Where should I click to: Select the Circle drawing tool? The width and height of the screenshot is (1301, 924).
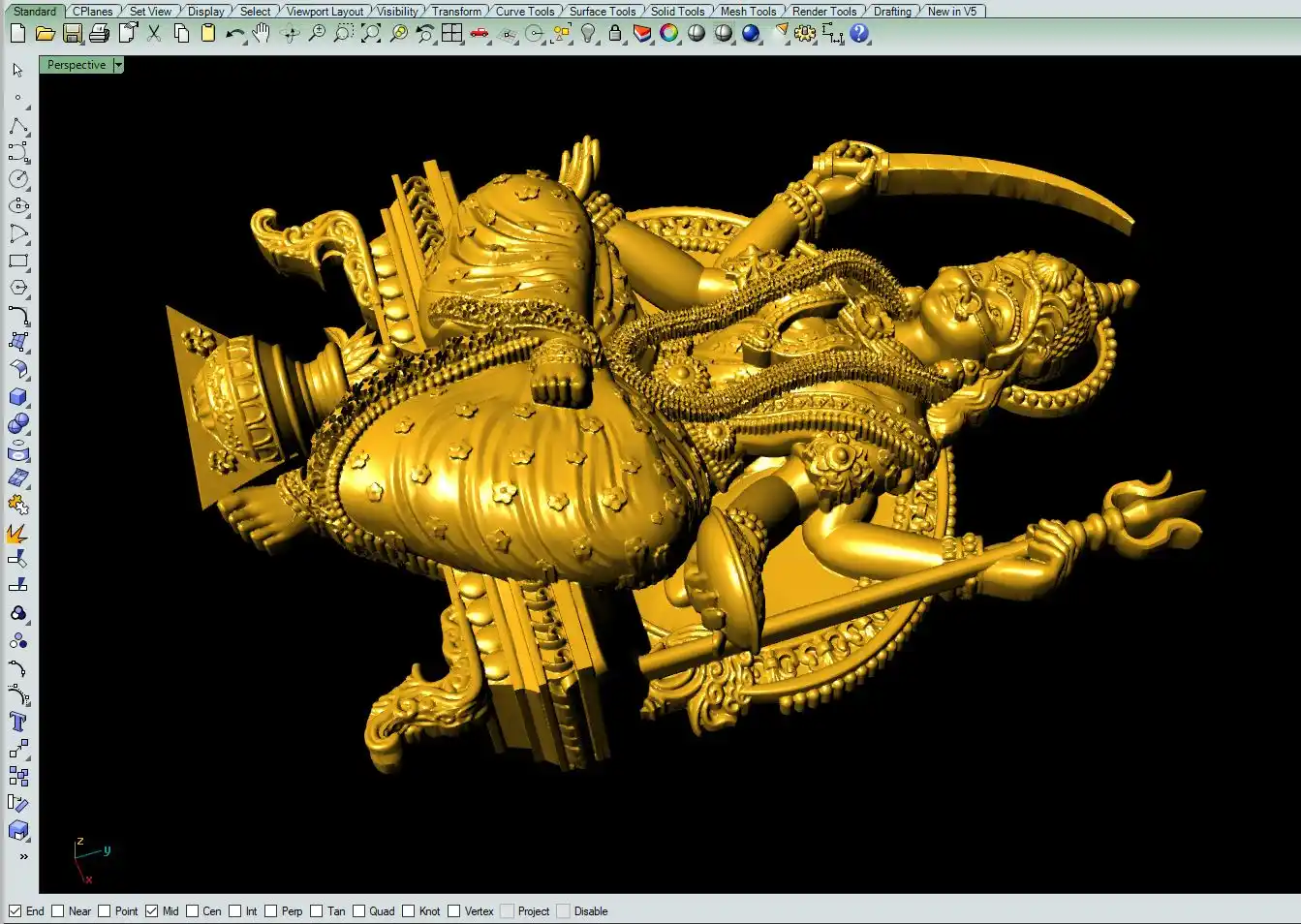click(18, 179)
